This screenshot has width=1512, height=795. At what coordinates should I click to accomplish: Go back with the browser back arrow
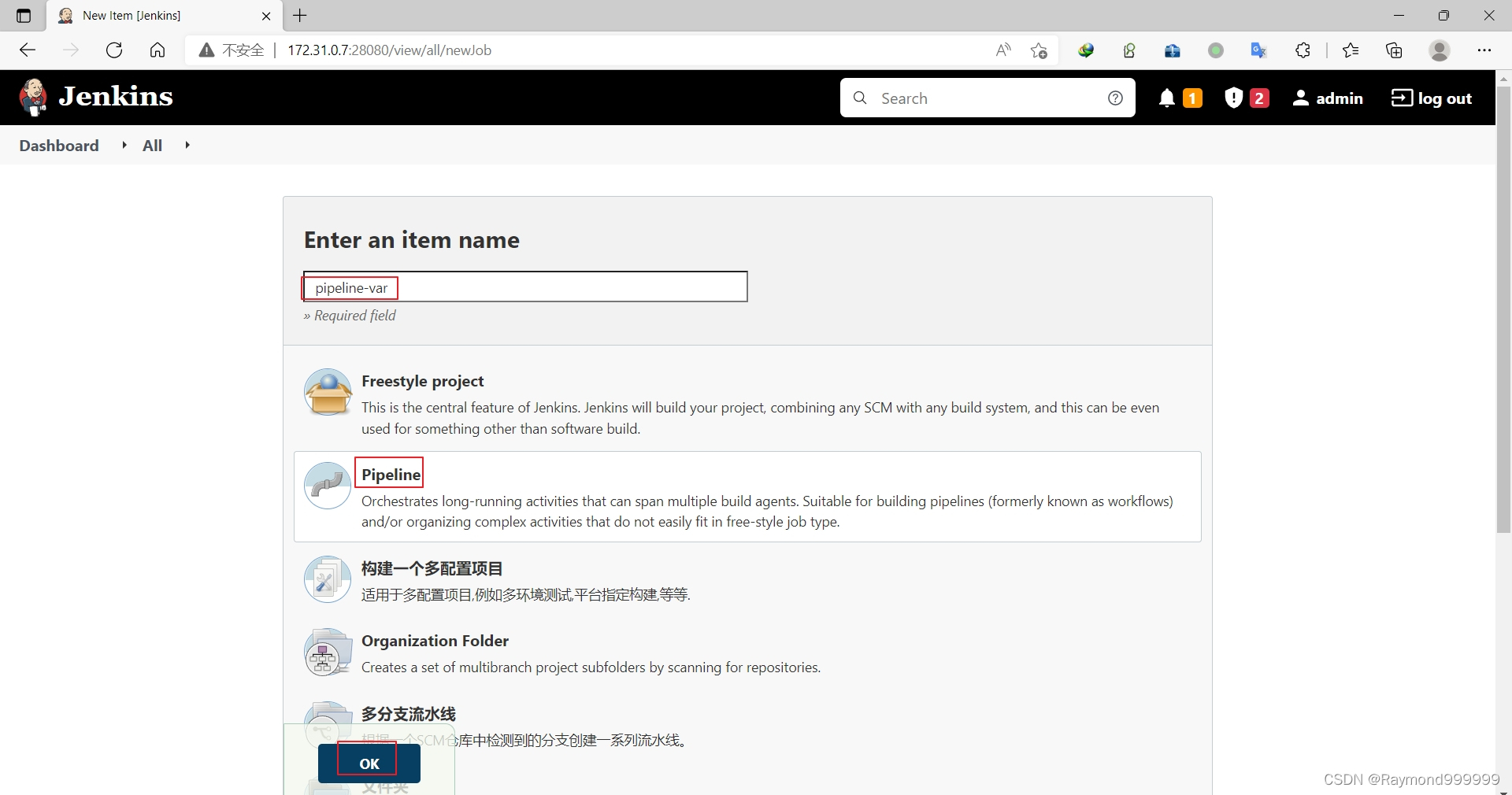(28, 50)
